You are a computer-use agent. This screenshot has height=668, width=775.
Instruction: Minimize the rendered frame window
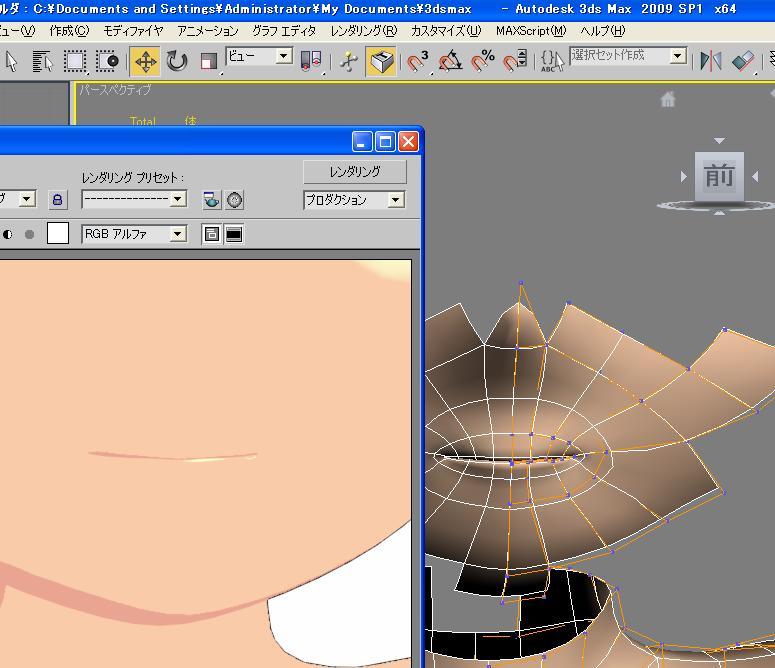[x=362, y=142]
